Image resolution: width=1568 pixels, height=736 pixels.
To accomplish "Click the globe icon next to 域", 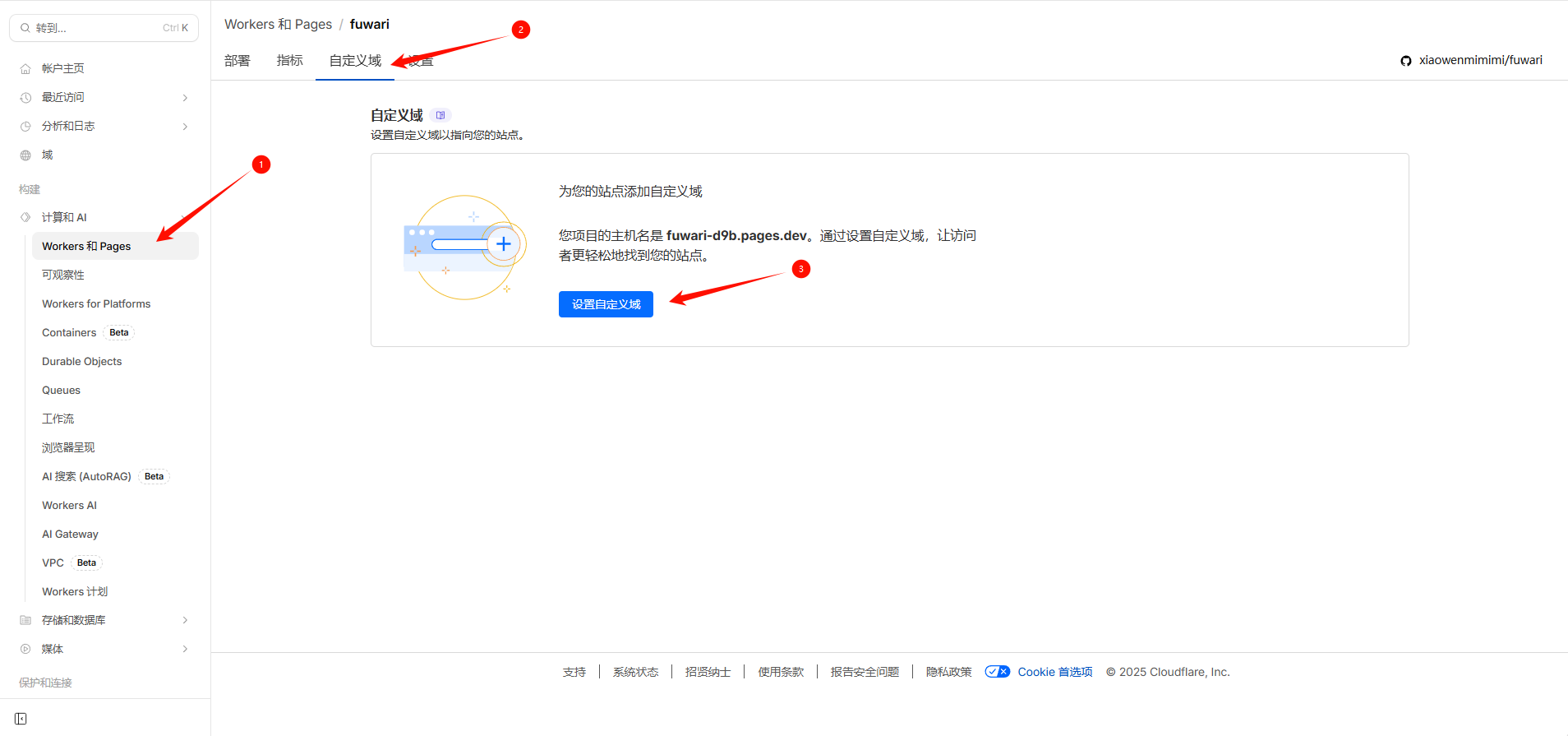I will (x=25, y=155).
